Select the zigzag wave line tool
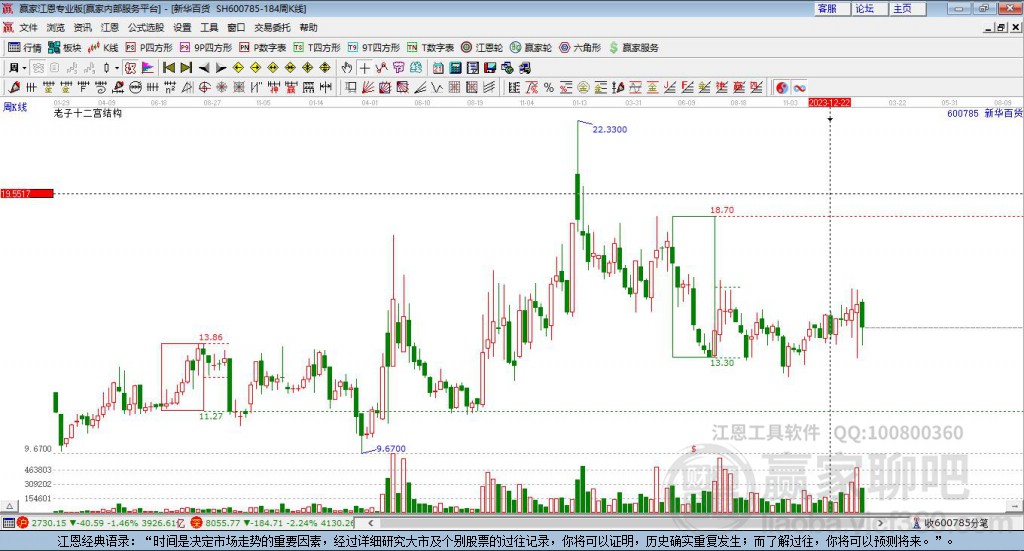The width and height of the screenshot is (1024, 551). point(437,87)
